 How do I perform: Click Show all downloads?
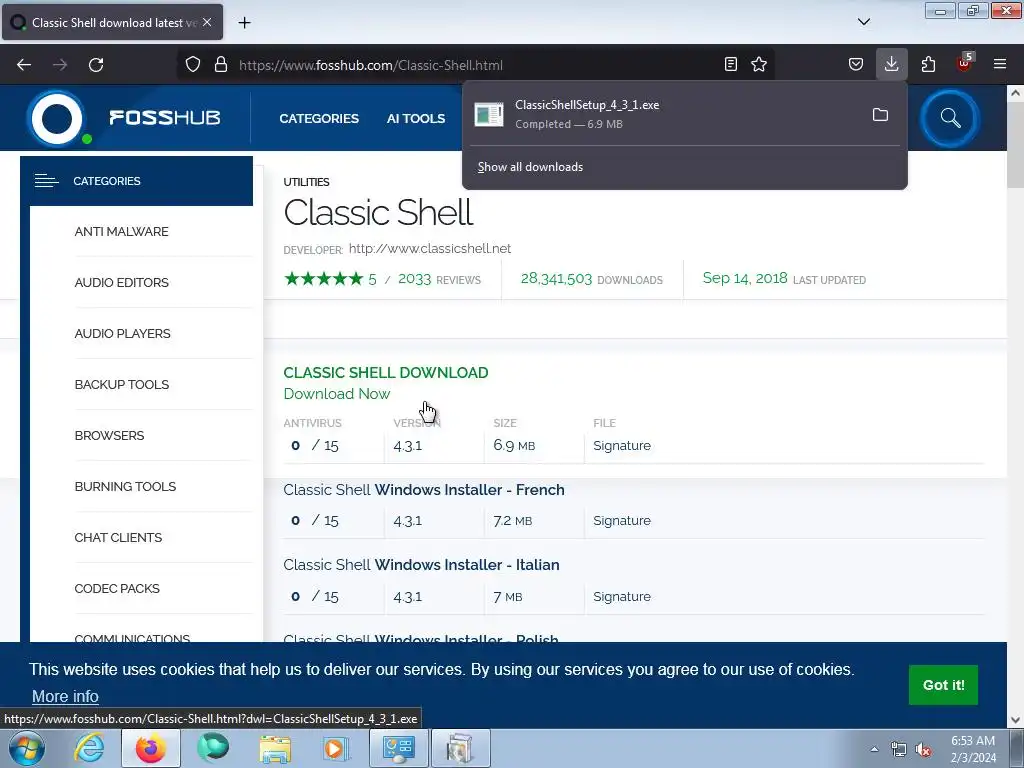530,167
